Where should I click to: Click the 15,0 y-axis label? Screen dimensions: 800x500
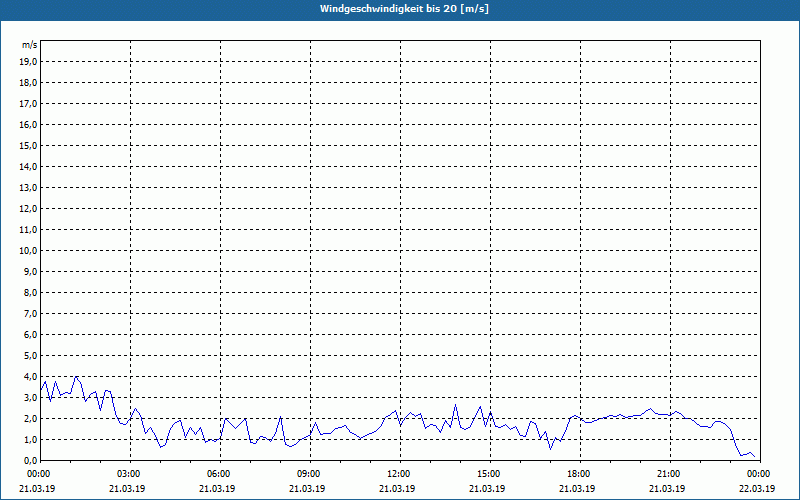(x=30, y=145)
